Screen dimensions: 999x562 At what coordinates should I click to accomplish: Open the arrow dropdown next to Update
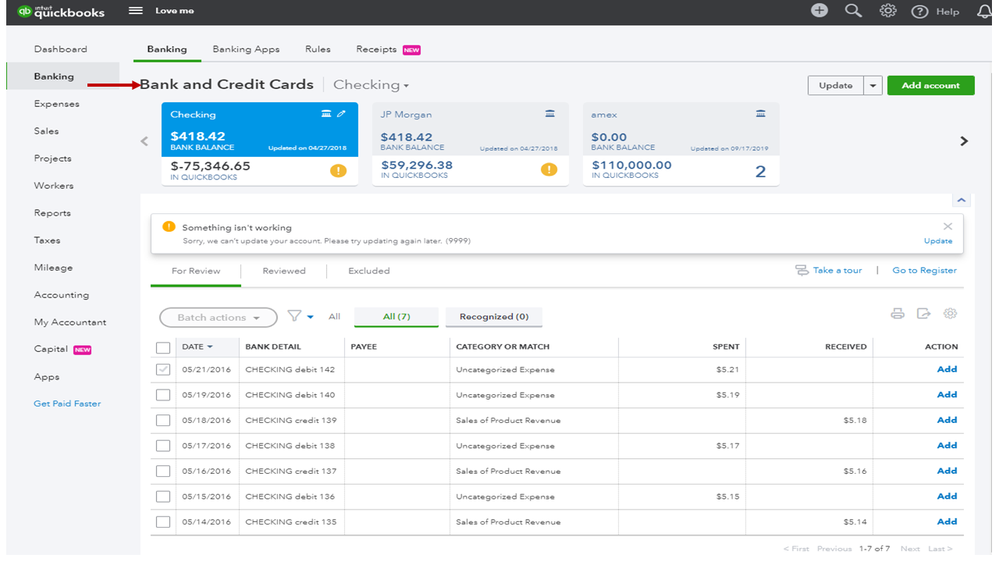click(872, 86)
